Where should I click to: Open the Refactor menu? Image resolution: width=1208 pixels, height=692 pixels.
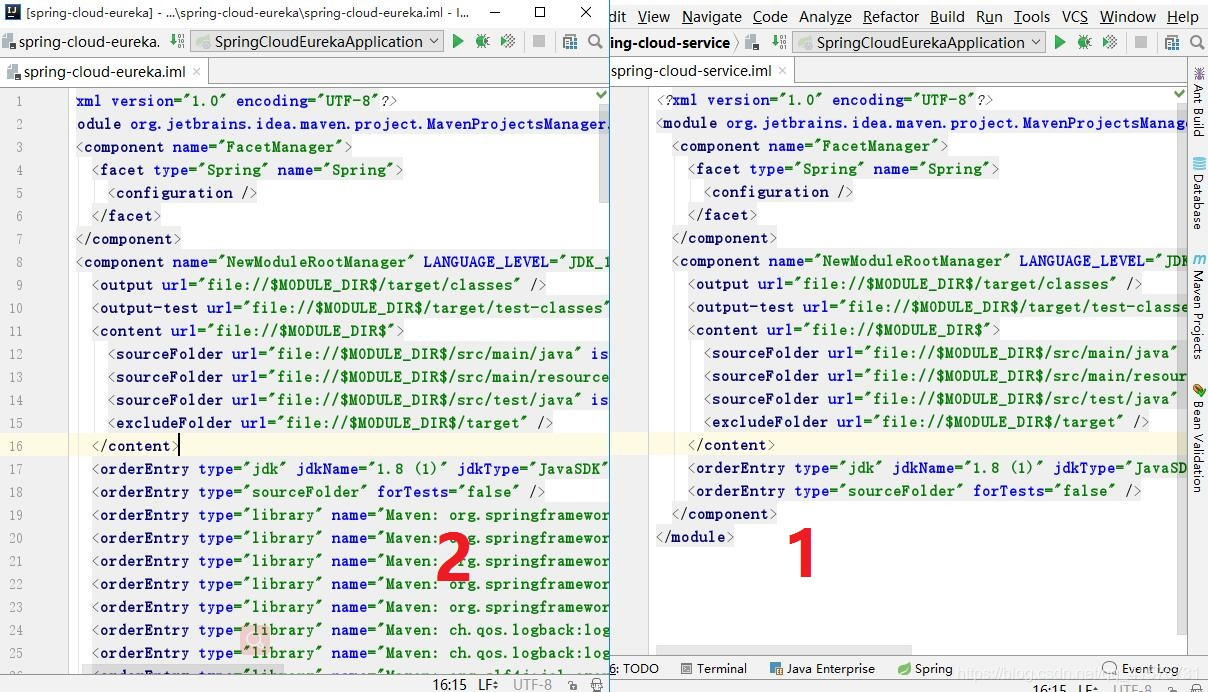[x=891, y=16]
